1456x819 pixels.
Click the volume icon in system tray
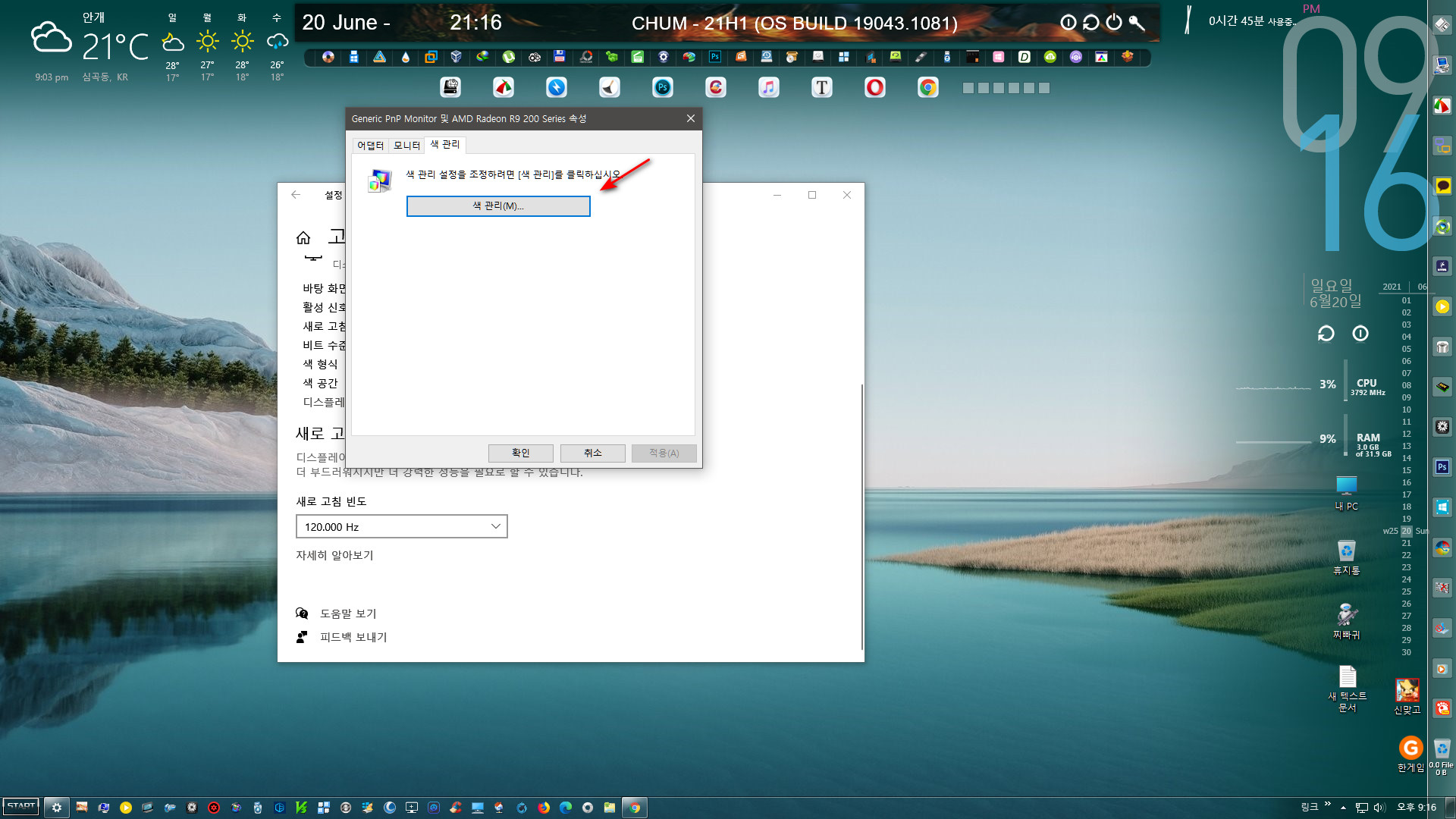(1379, 808)
